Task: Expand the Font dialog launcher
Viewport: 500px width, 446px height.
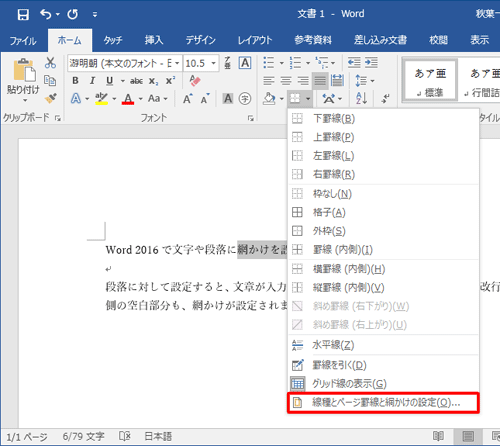Action: click(250, 118)
